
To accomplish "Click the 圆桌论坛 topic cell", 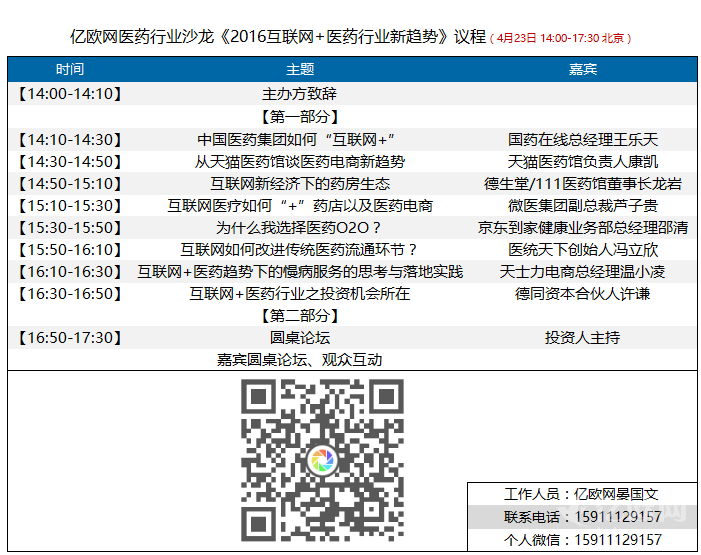I will [x=300, y=338].
